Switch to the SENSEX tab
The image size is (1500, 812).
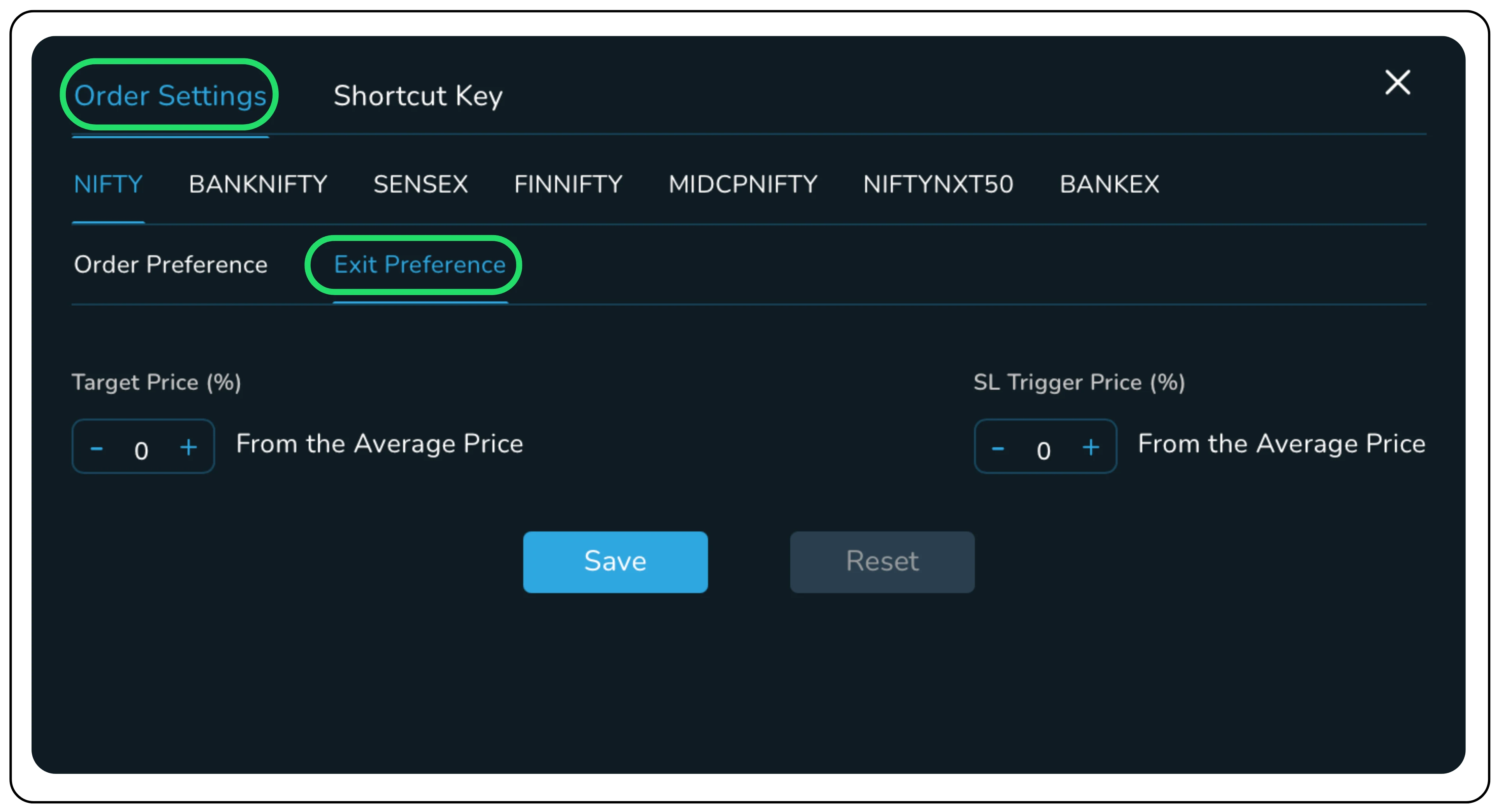pos(421,184)
